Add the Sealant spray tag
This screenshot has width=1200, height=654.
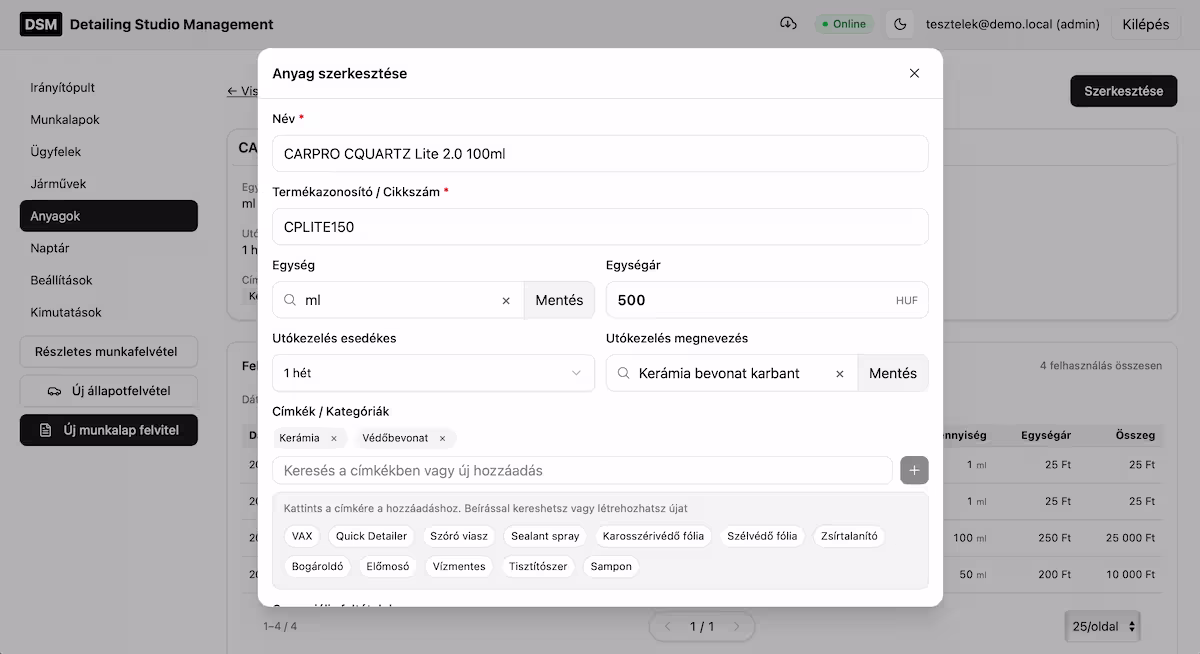pos(545,536)
